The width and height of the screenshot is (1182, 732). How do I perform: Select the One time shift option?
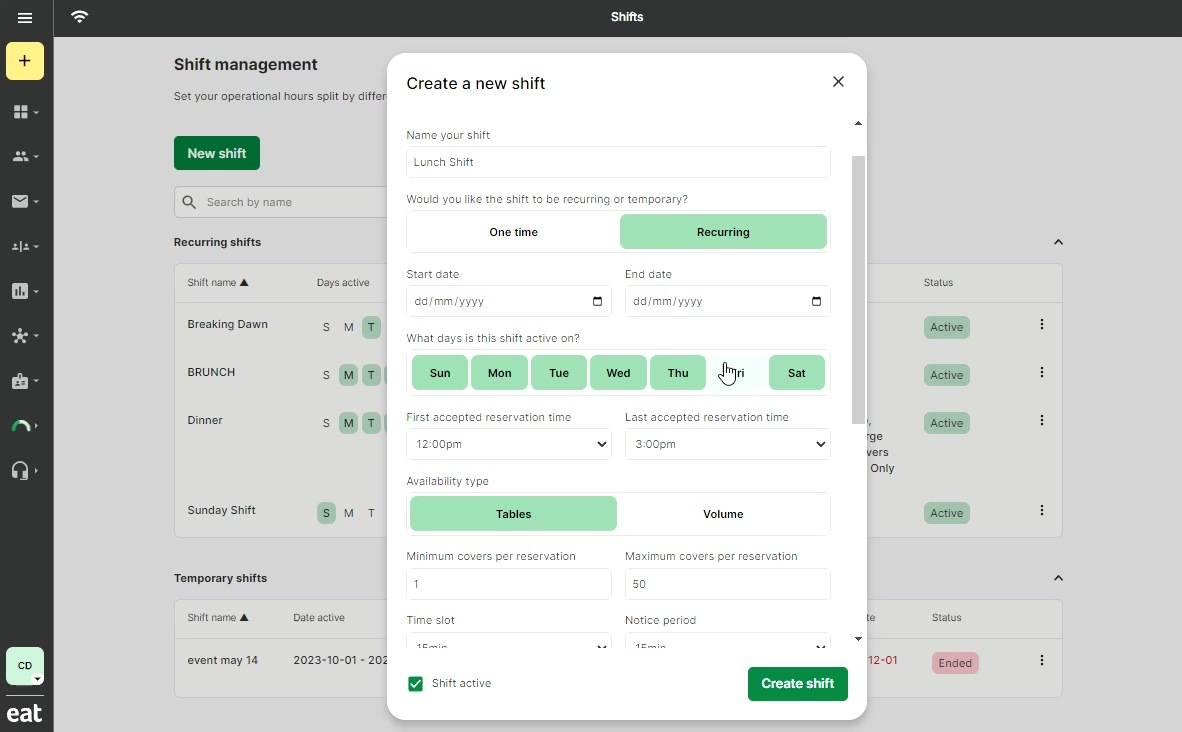(513, 232)
